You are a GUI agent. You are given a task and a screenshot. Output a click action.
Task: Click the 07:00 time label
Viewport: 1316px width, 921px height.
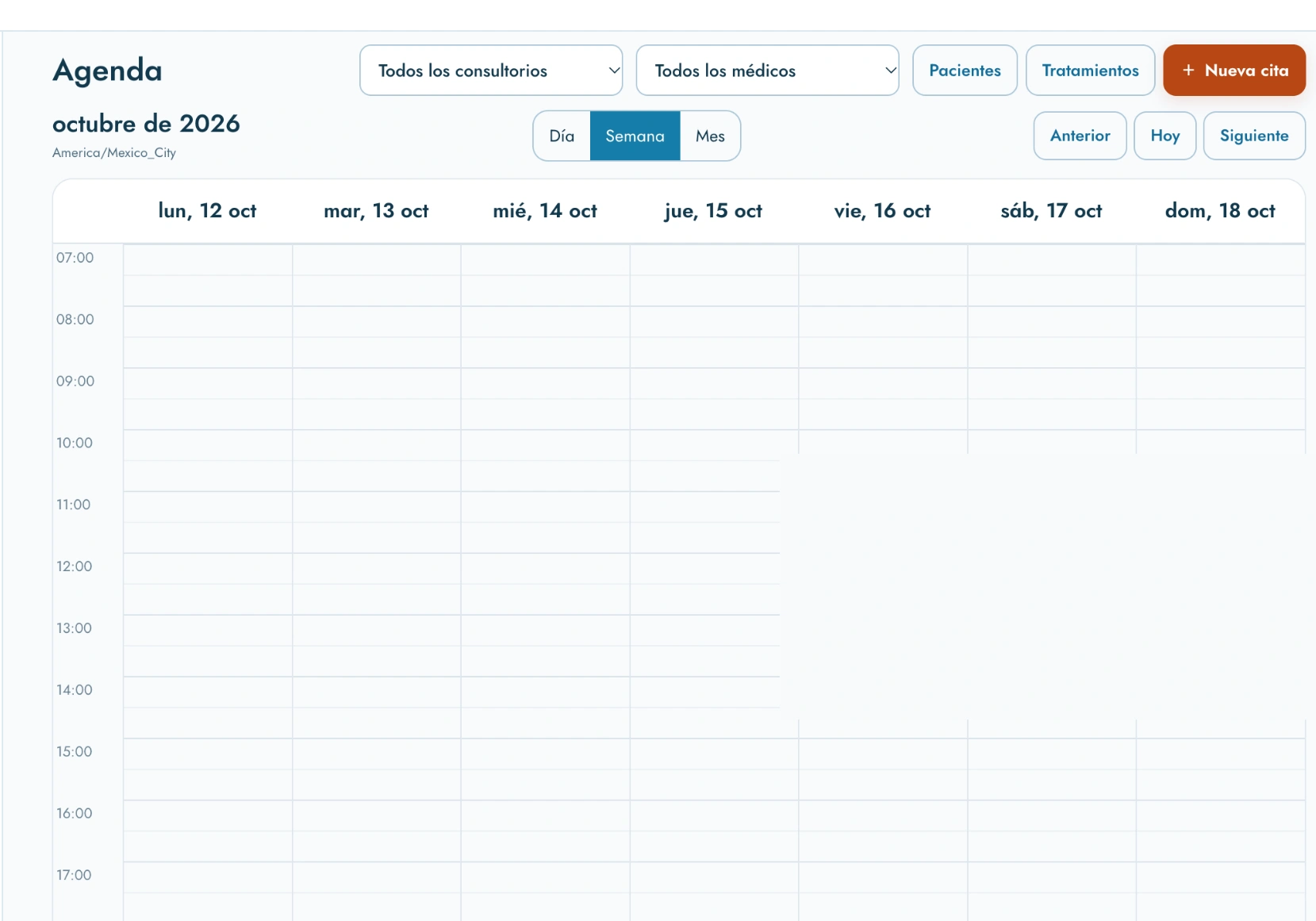pyautogui.click(x=75, y=258)
